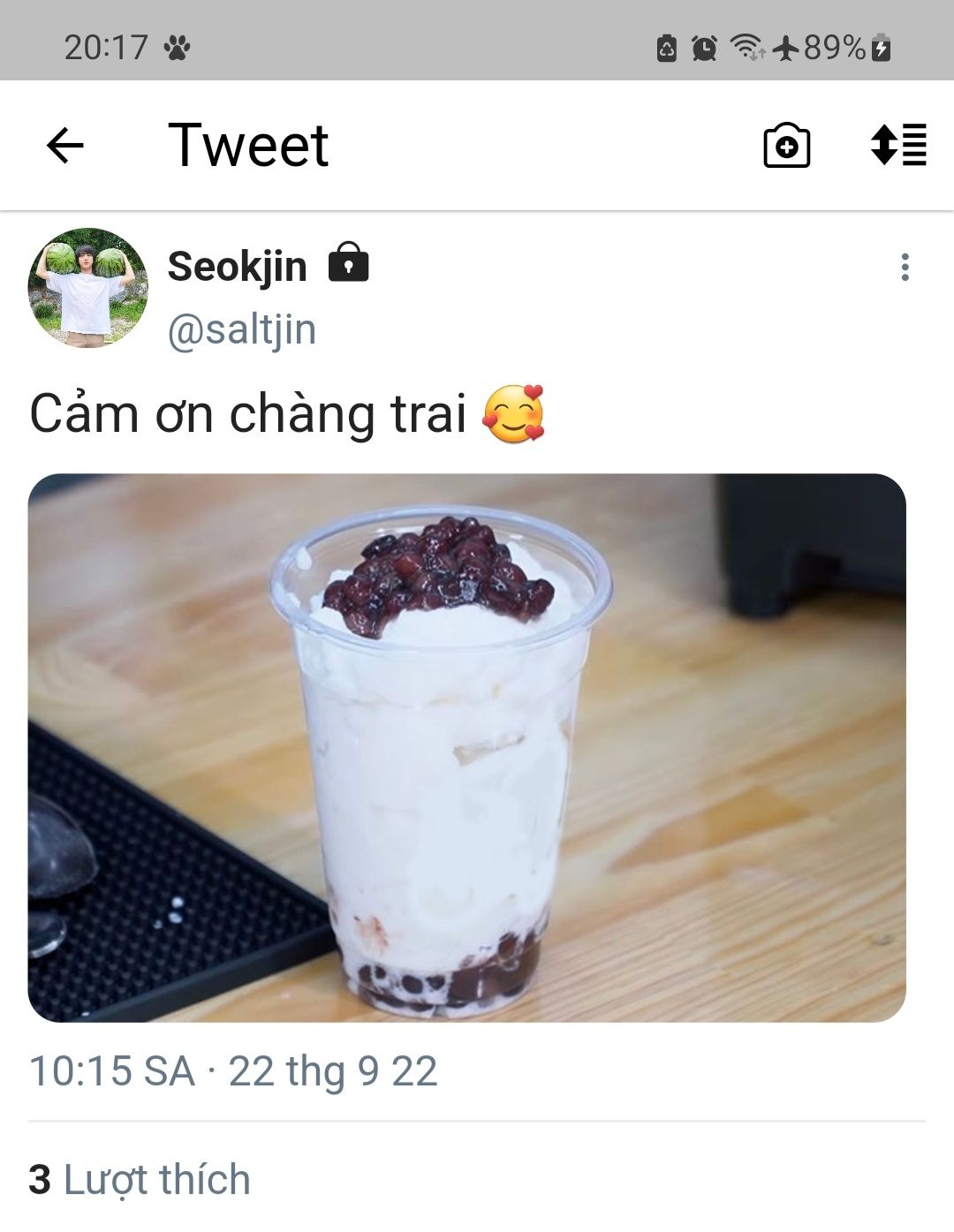Tap the sort order lines icon
The image size is (954, 1232).
(898, 145)
